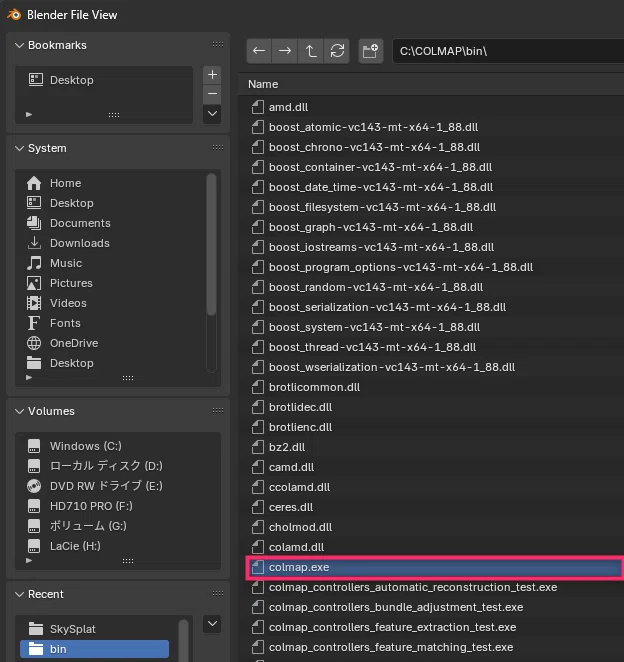This screenshot has width=624, height=662.
Task: Refresh the file list
Action: [337, 51]
